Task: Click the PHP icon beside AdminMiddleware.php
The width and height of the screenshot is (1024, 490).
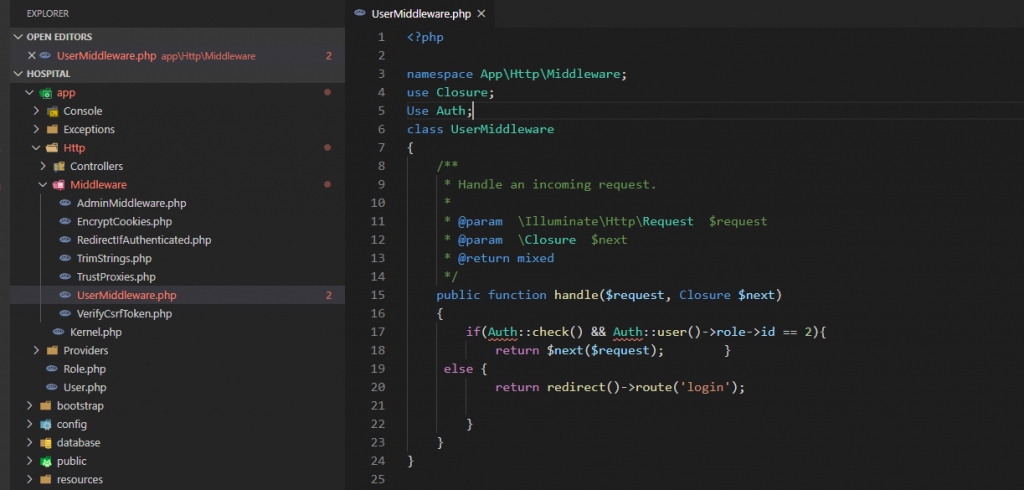Action: pyautogui.click(x=65, y=203)
